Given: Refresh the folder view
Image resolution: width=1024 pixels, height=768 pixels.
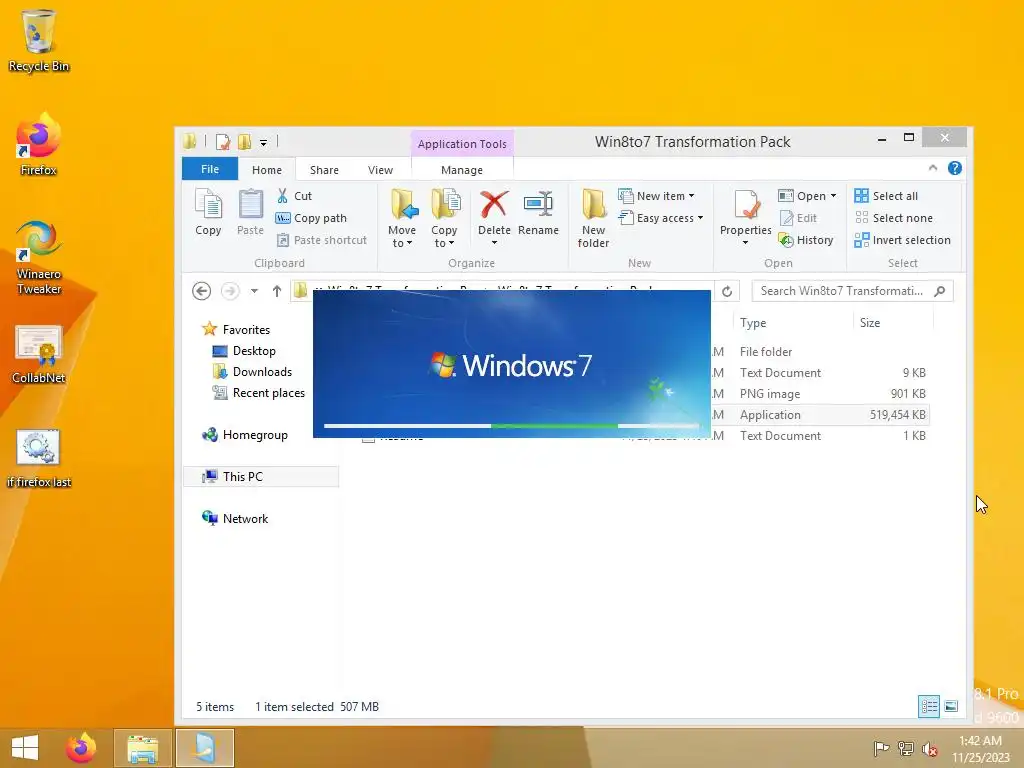Looking at the screenshot, I should click(727, 291).
